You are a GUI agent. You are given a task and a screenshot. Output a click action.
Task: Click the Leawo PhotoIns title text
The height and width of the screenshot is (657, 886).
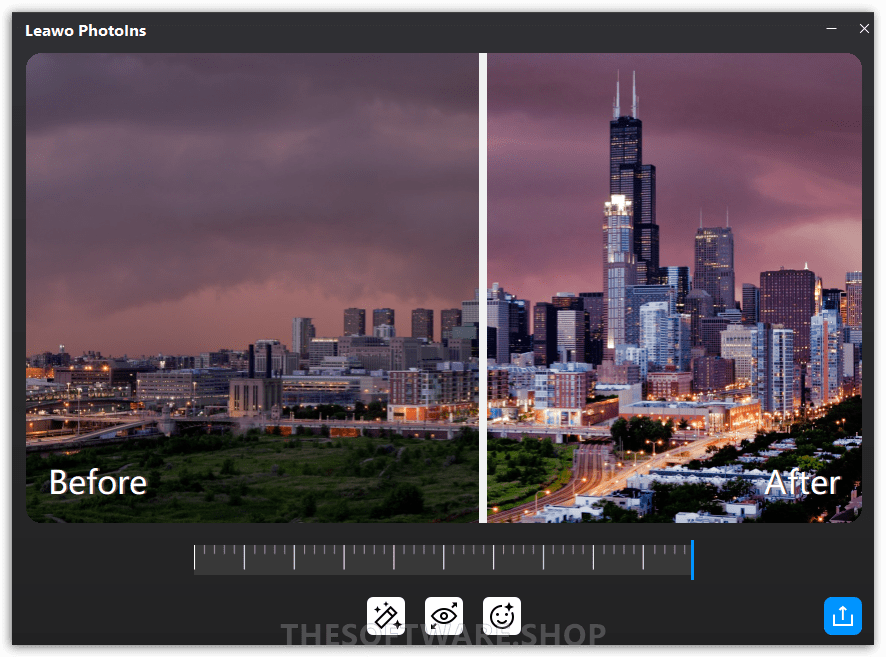(85, 31)
